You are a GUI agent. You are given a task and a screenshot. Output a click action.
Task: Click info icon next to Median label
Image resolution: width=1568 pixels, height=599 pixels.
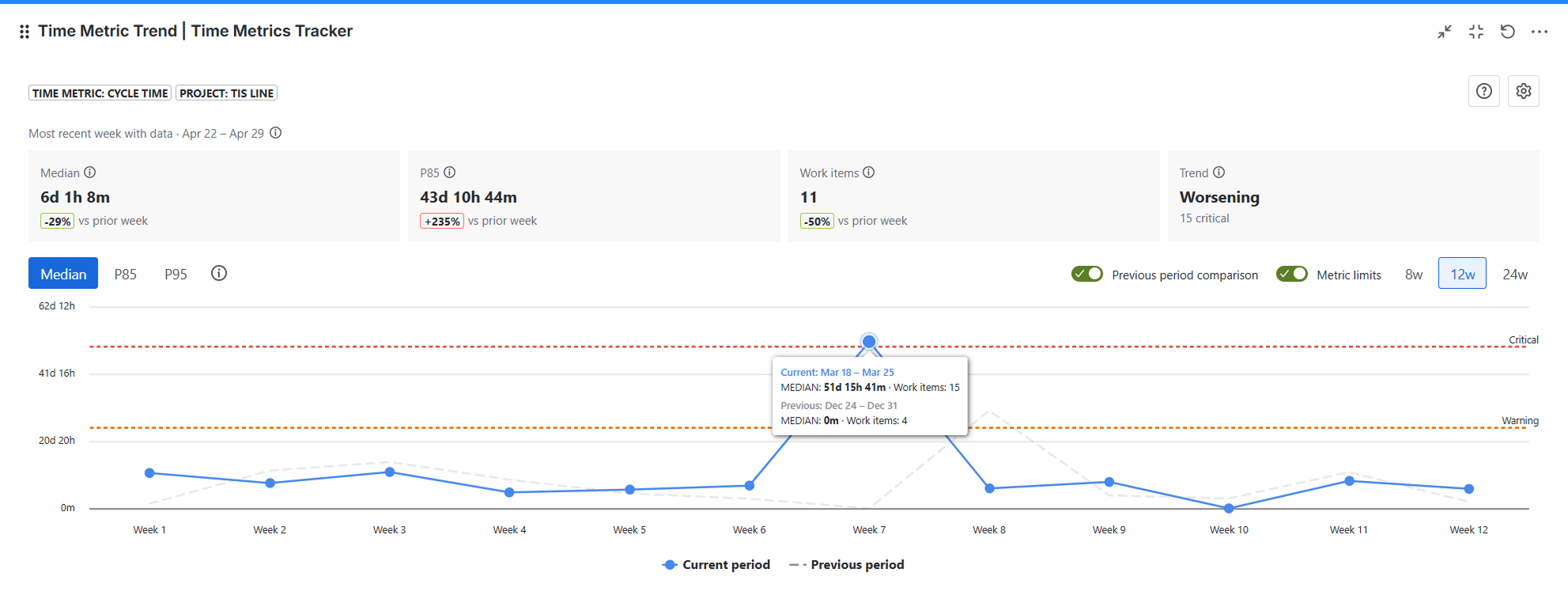click(90, 172)
